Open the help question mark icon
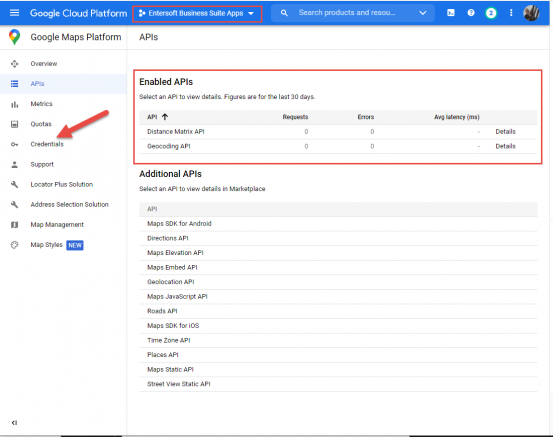 [x=471, y=13]
